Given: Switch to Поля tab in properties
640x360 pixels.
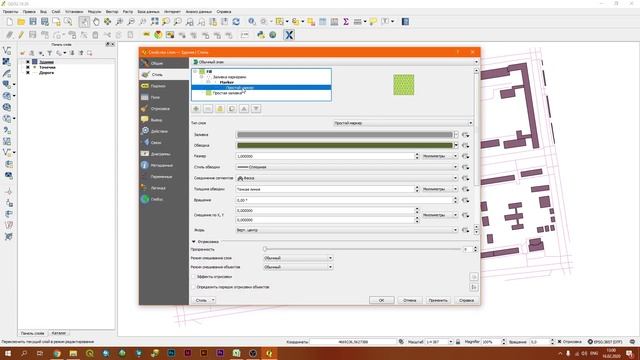Looking at the screenshot, I should [164, 98].
